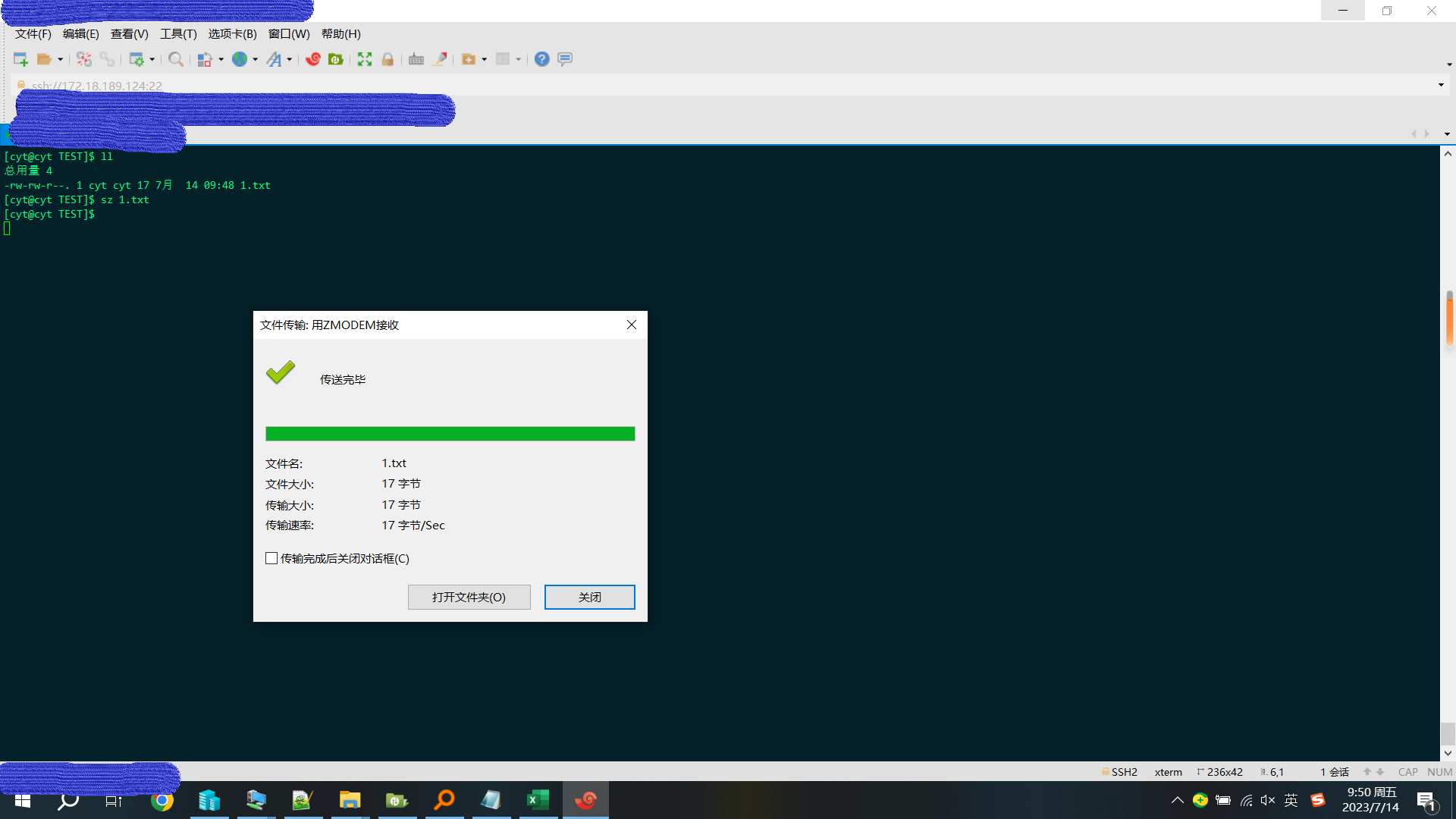Click the 打开文件夹(O) button
Viewport: 1456px width, 819px height.
pyautogui.click(x=469, y=597)
